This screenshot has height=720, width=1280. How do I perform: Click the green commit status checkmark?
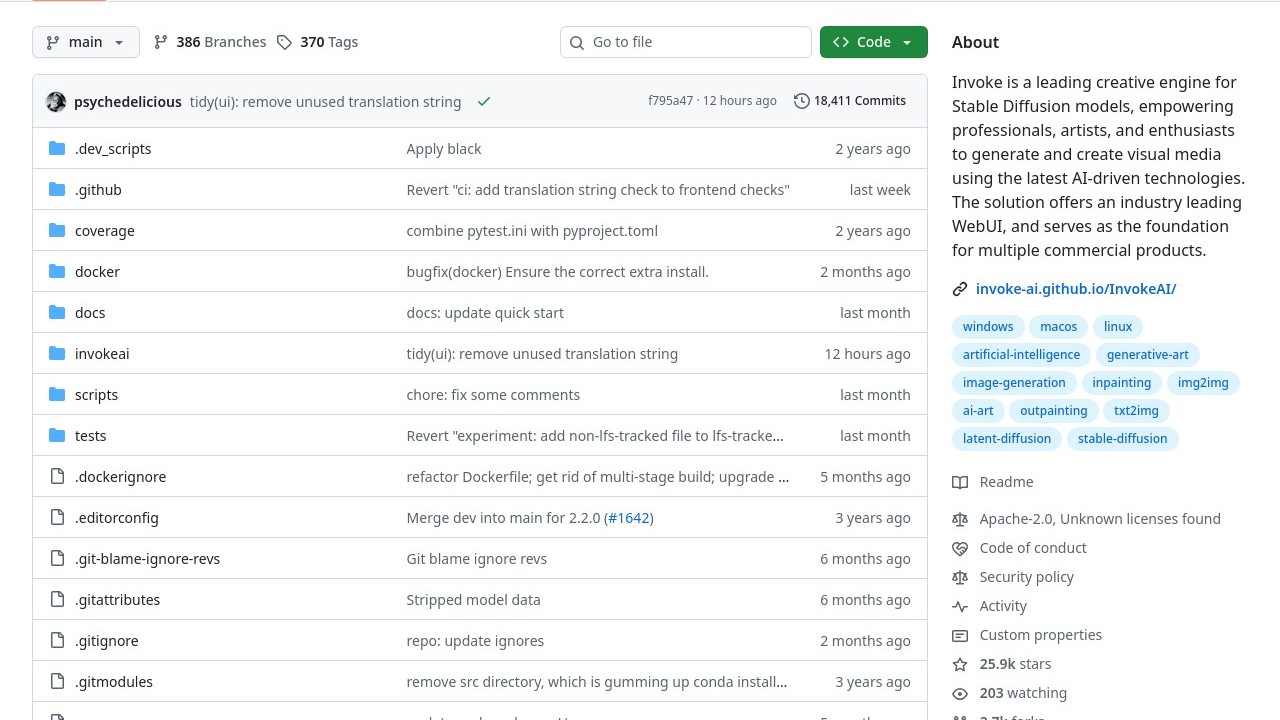[x=484, y=102]
